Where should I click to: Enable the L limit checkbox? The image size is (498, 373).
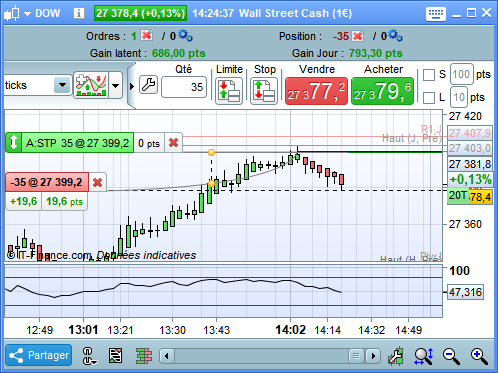click(429, 98)
